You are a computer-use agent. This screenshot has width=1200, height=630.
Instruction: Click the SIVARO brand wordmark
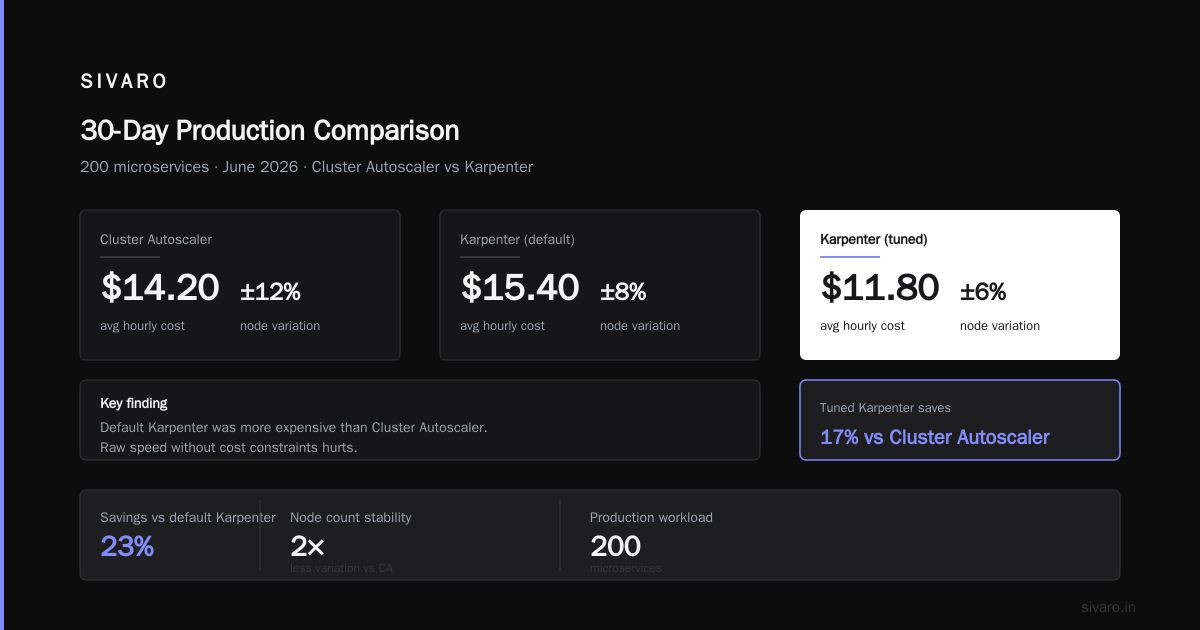[124, 82]
